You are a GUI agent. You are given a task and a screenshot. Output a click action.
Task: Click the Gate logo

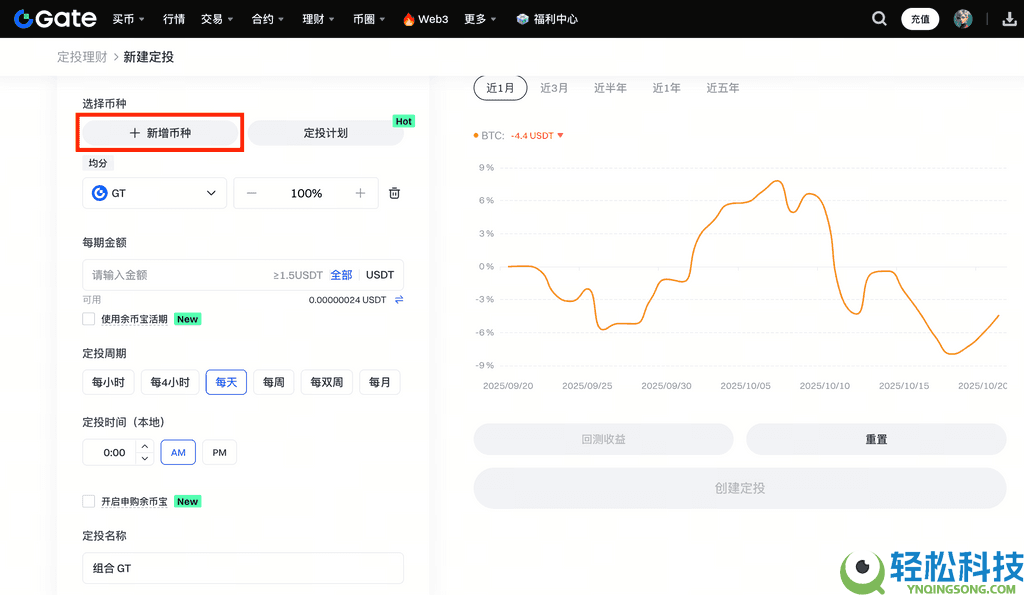pos(54,18)
